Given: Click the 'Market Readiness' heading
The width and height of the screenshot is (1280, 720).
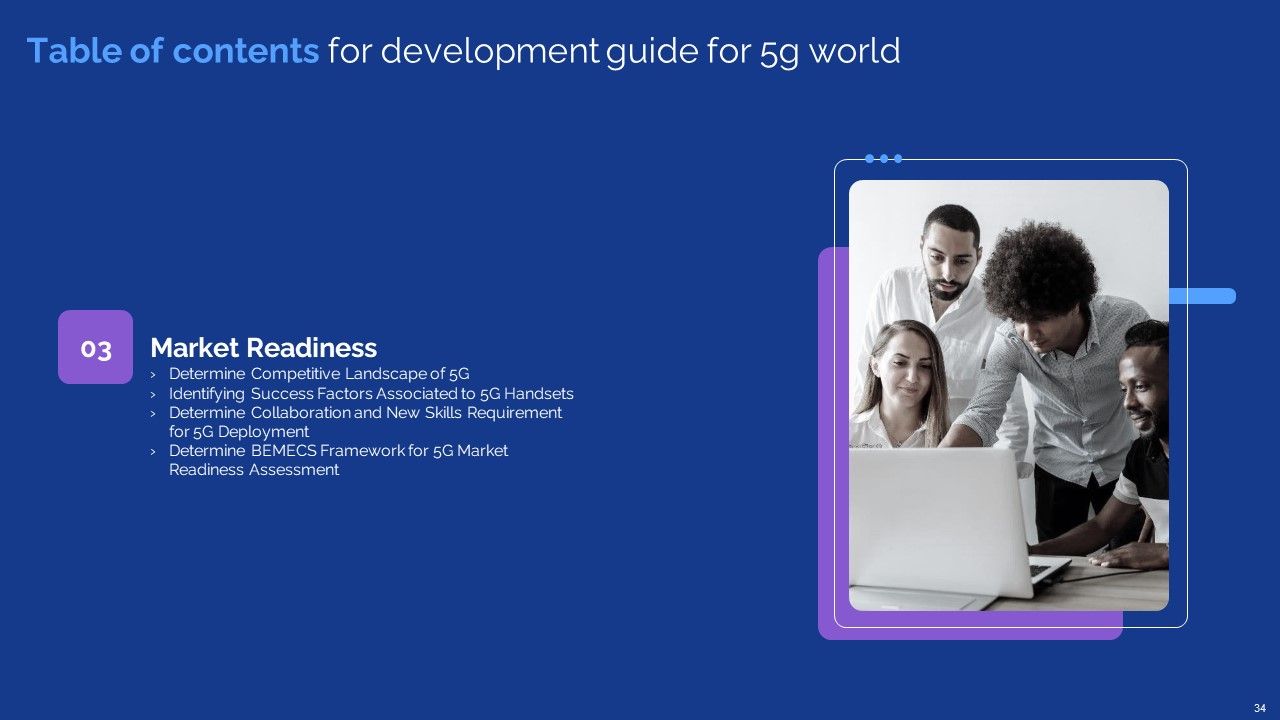Looking at the screenshot, I should [263, 348].
